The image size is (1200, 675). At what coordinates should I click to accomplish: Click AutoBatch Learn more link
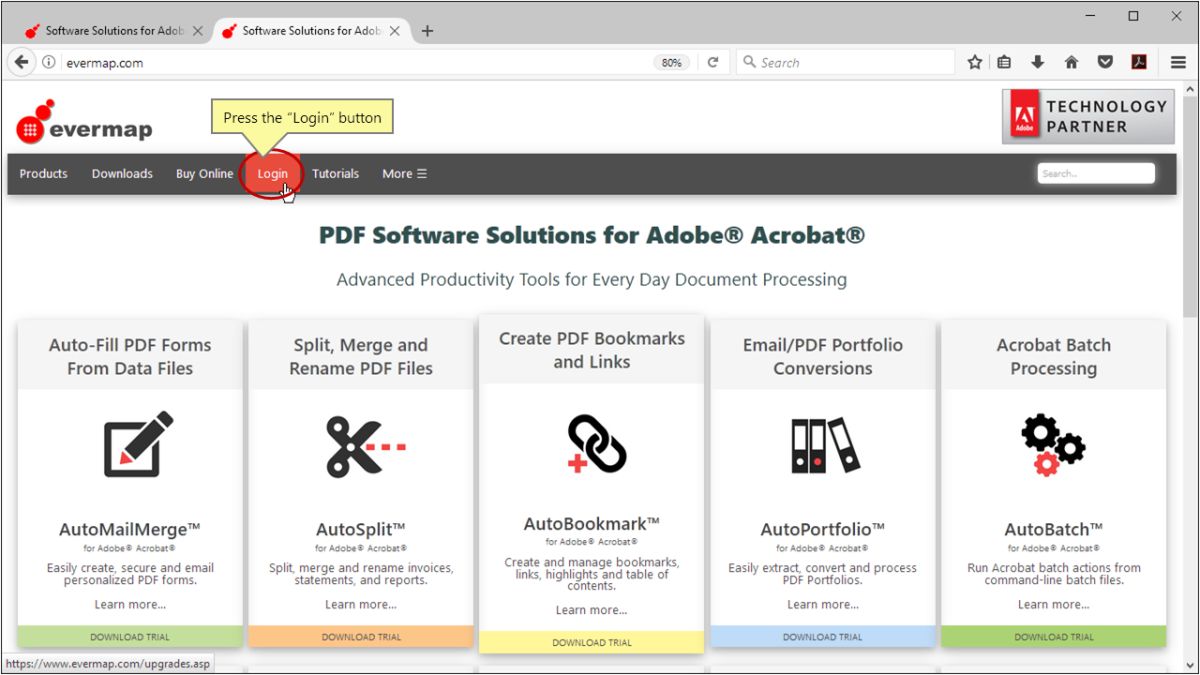pyautogui.click(x=1054, y=605)
